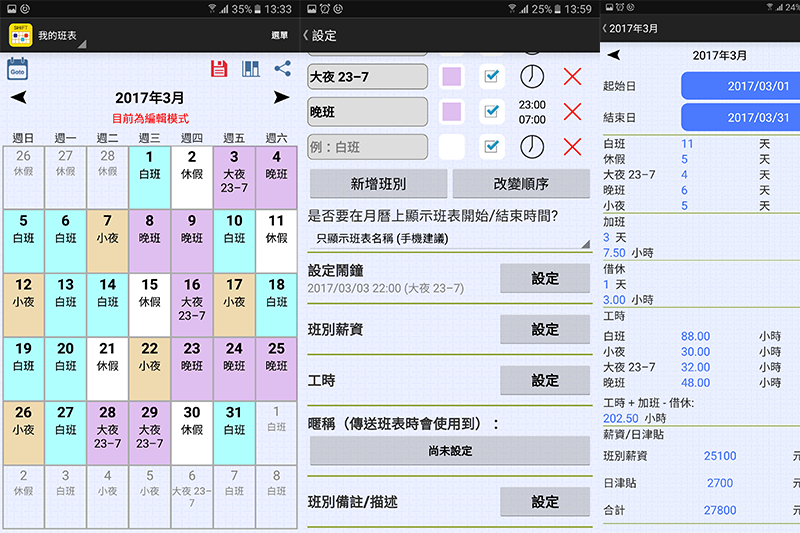Tap the Goto calendar icon
The width and height of the screenshot is (800, 533).
pyautogui.click(x=17, y=69)
